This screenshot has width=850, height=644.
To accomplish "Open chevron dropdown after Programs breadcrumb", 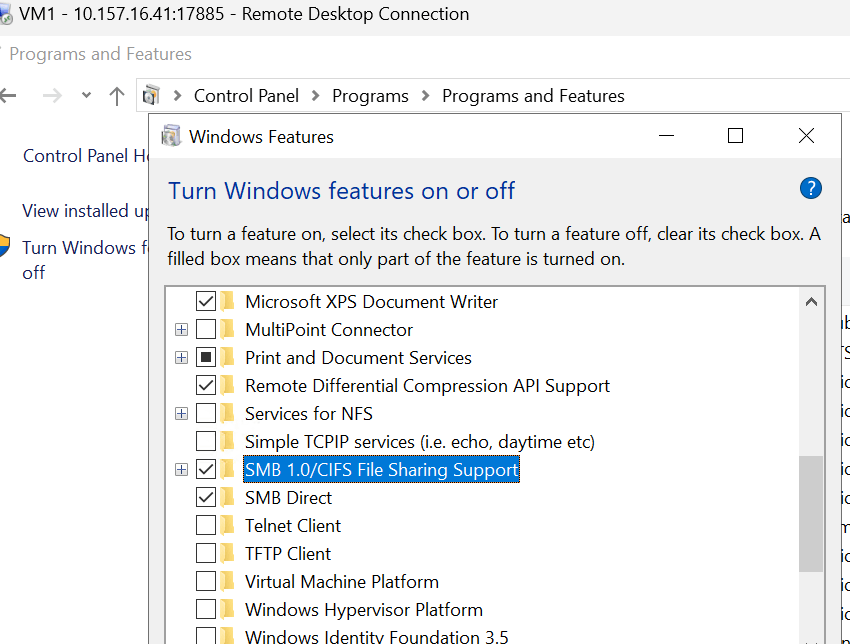I will (426, 96).
